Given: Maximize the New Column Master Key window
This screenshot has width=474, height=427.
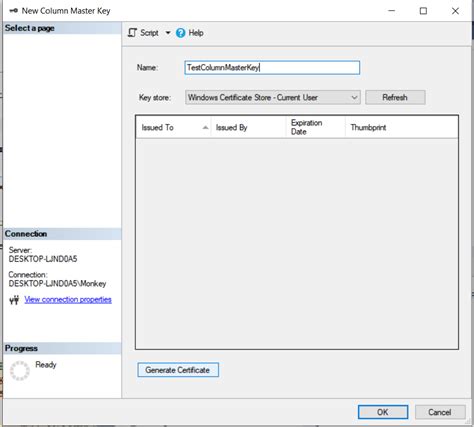Looking at the screenshot, I should click(423, 11).
